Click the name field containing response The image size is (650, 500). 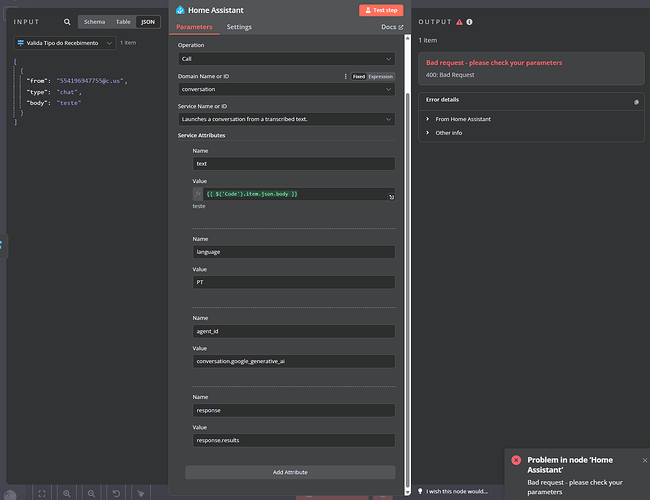294,410
